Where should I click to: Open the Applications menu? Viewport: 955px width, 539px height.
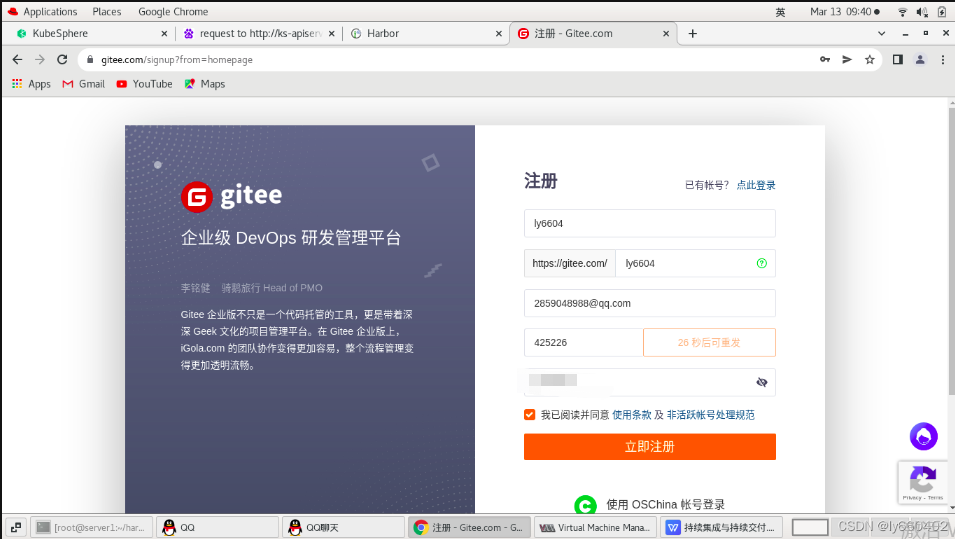tap(43, 12)
